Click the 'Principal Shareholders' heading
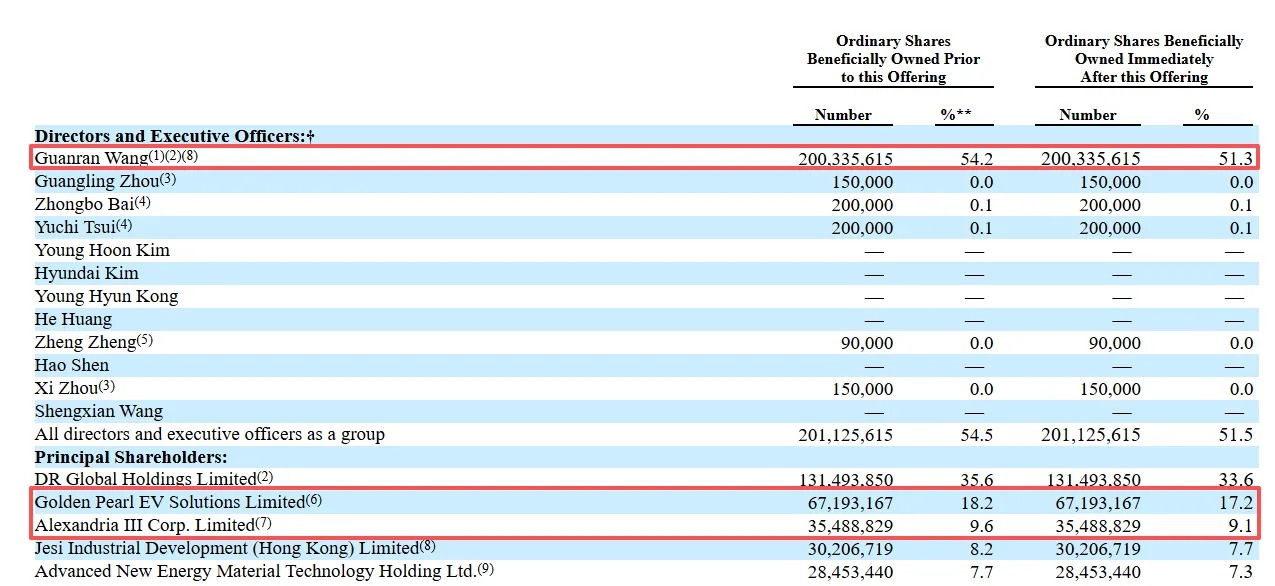The height and width of the screenshot is (586, 1275). [131, 457]
